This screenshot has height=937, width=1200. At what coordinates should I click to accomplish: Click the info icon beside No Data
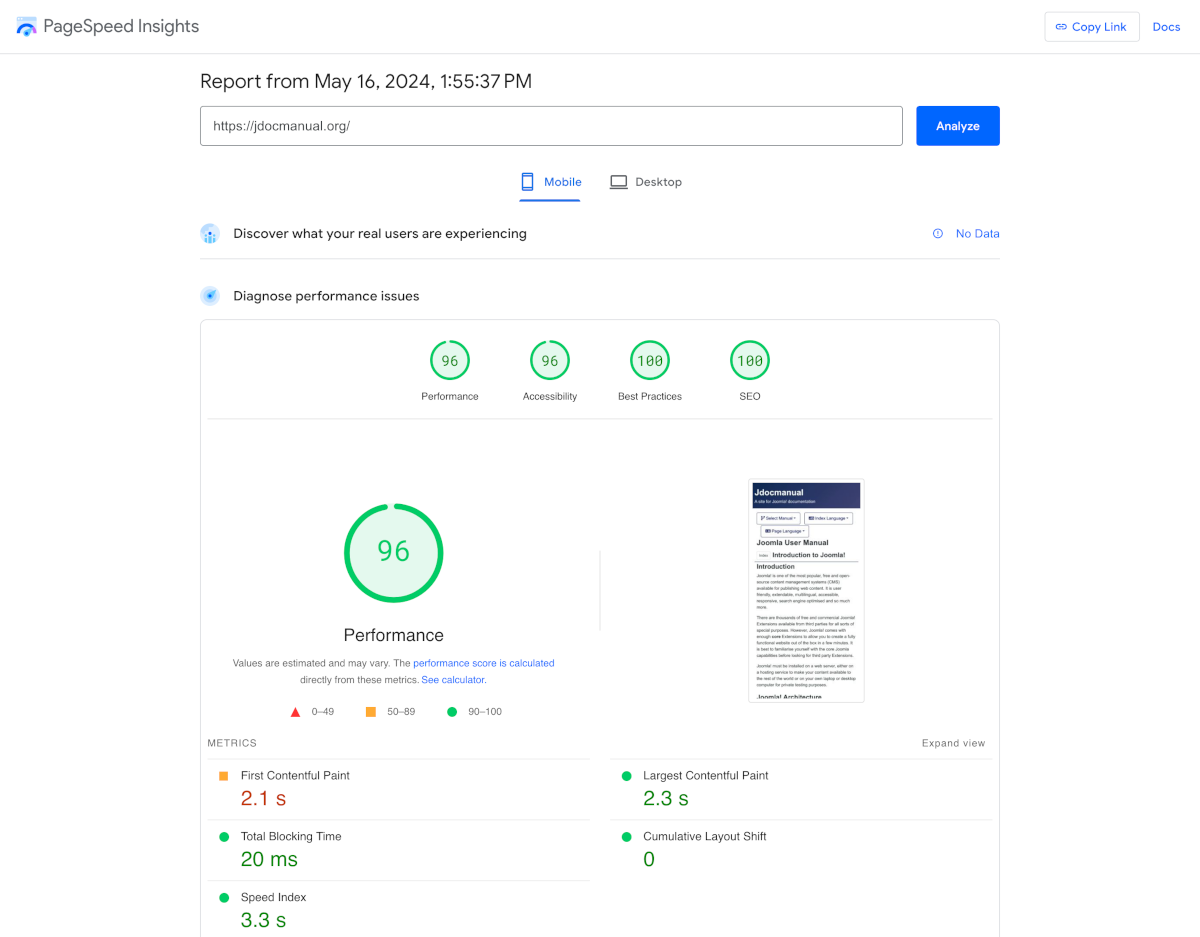click(936, 233)
